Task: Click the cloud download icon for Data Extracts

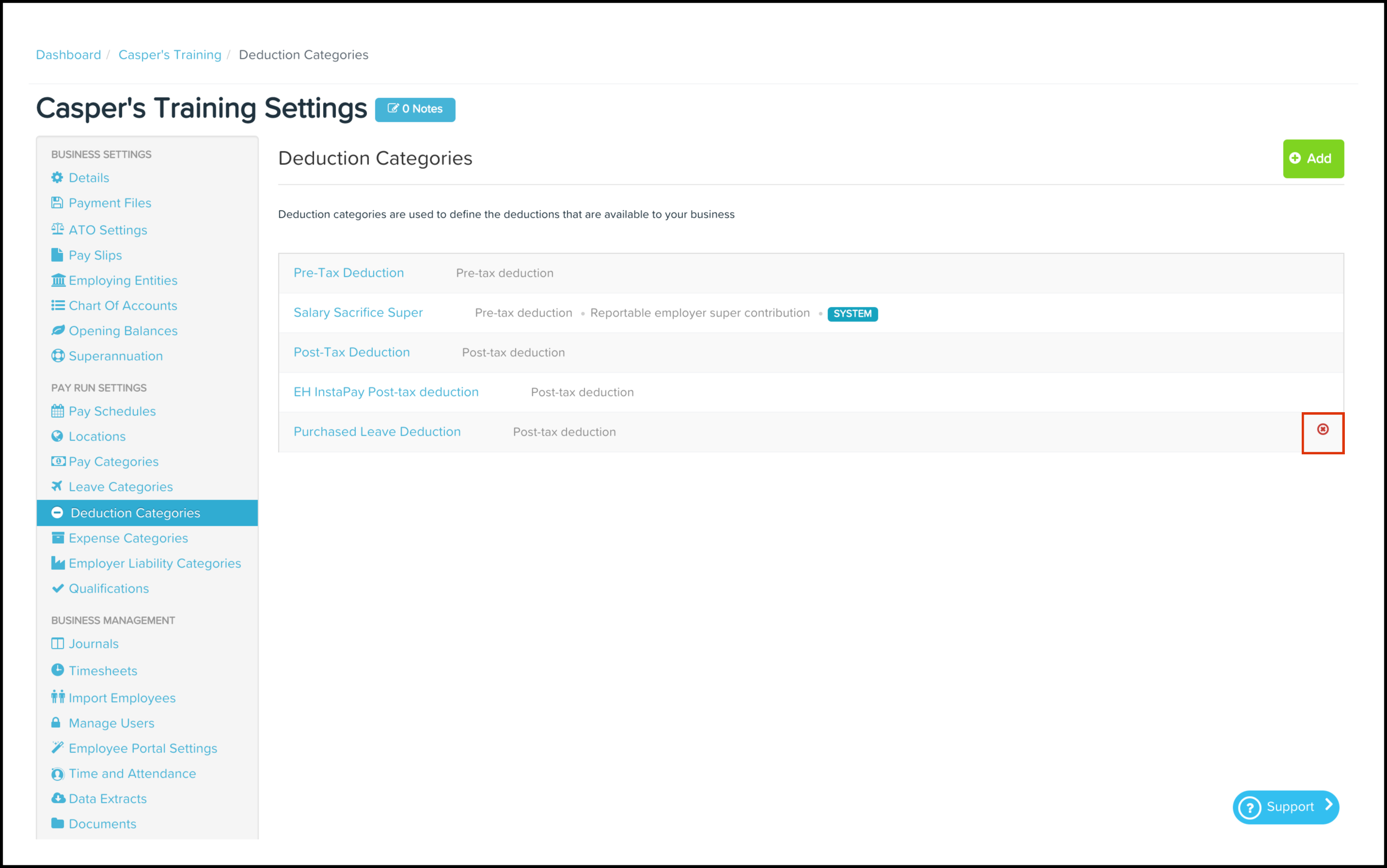Action: coord(58,798)
